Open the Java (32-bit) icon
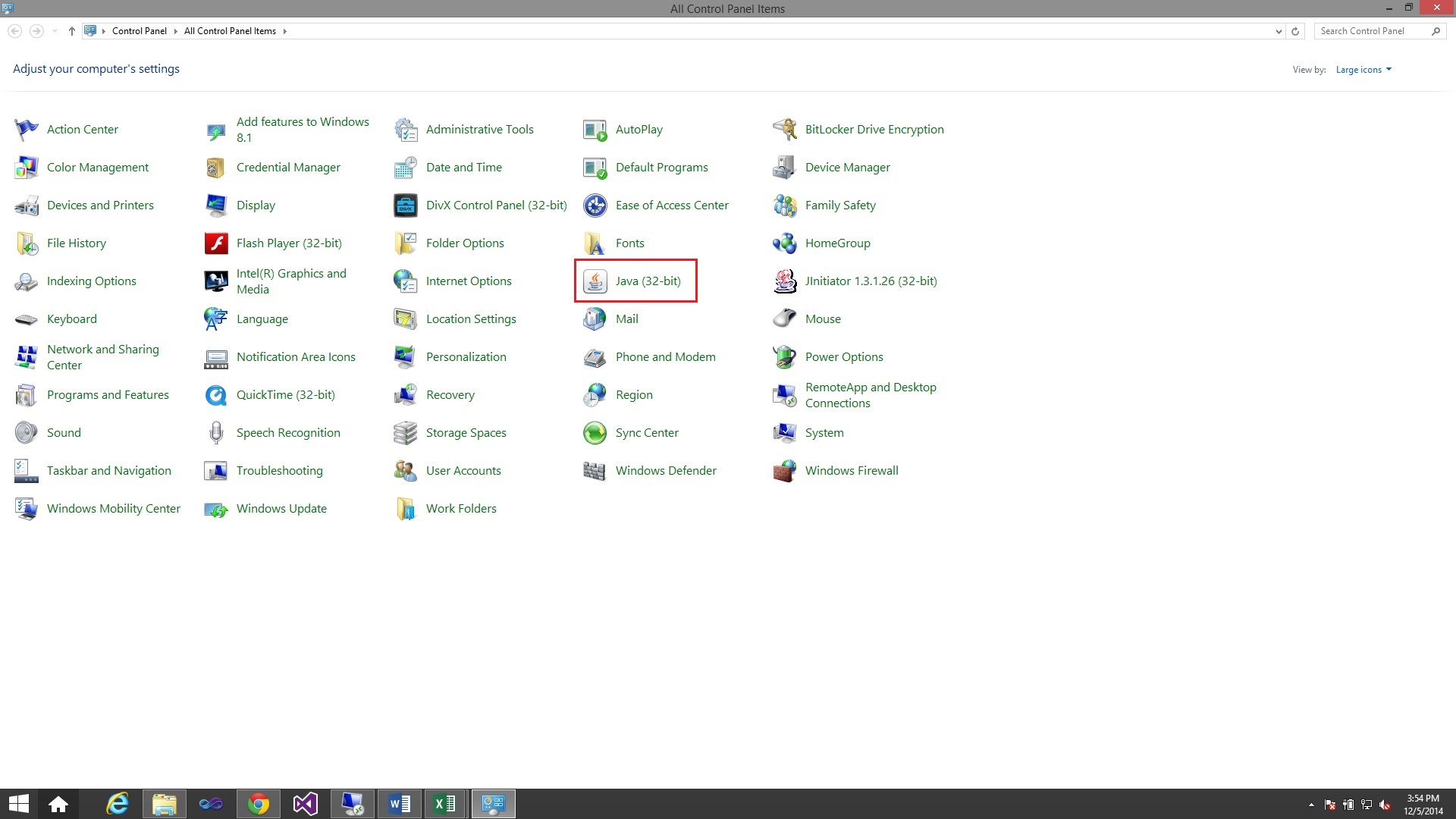This screenshot has height=819, width=1456. (x=595, y=281)
